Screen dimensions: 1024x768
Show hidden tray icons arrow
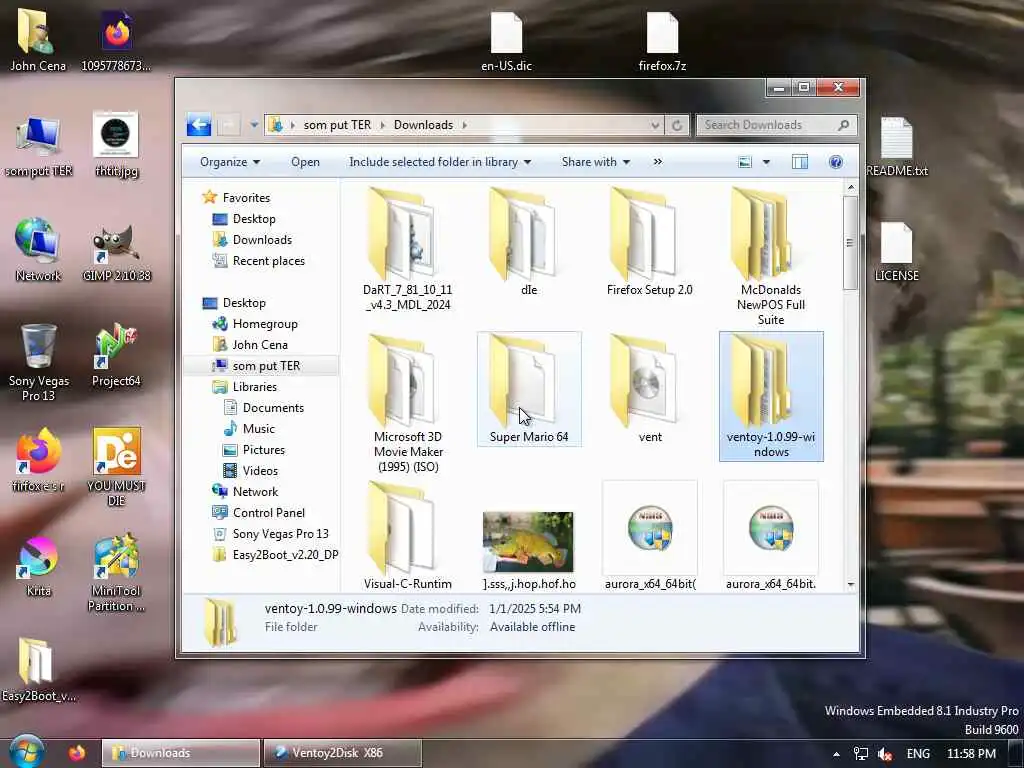click(x=836, y=754)
